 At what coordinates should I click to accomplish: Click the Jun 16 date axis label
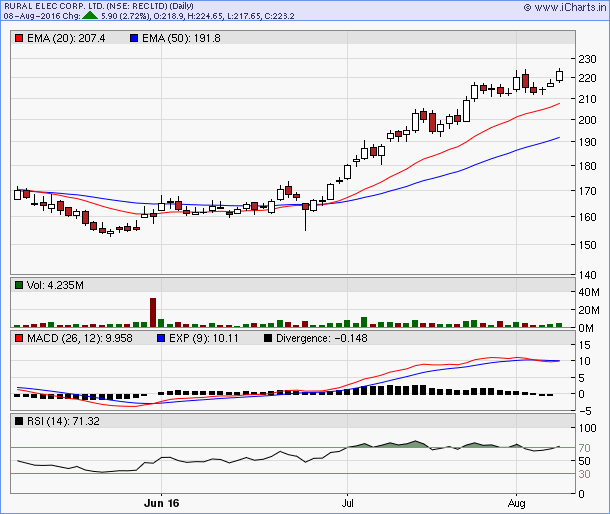coord(161,503)
